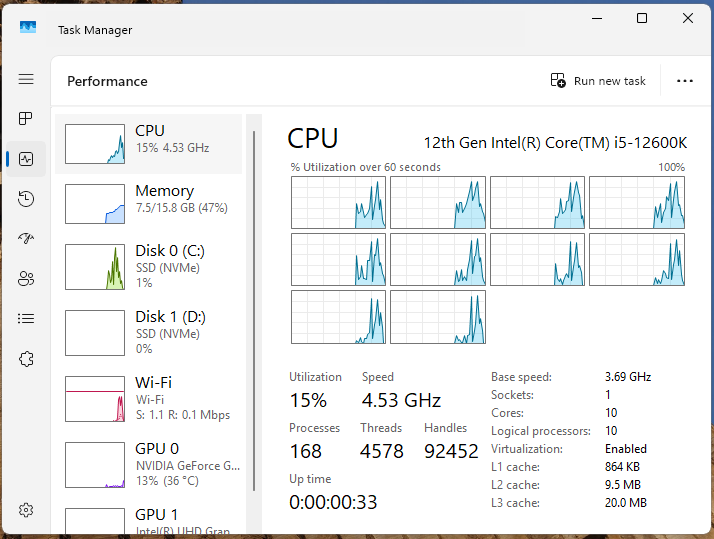Click the L1 cache 864 KB value
The image size is (714, 539).
622,467
